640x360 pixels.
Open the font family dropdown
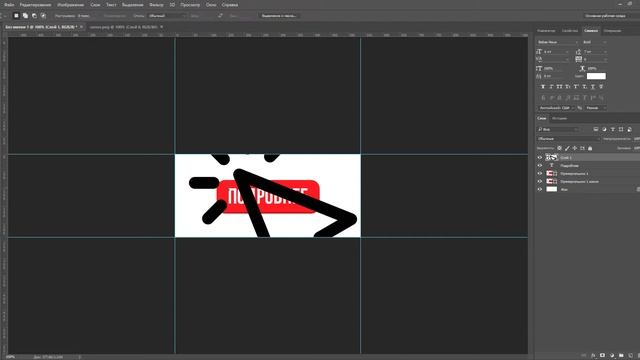point(558,42)
